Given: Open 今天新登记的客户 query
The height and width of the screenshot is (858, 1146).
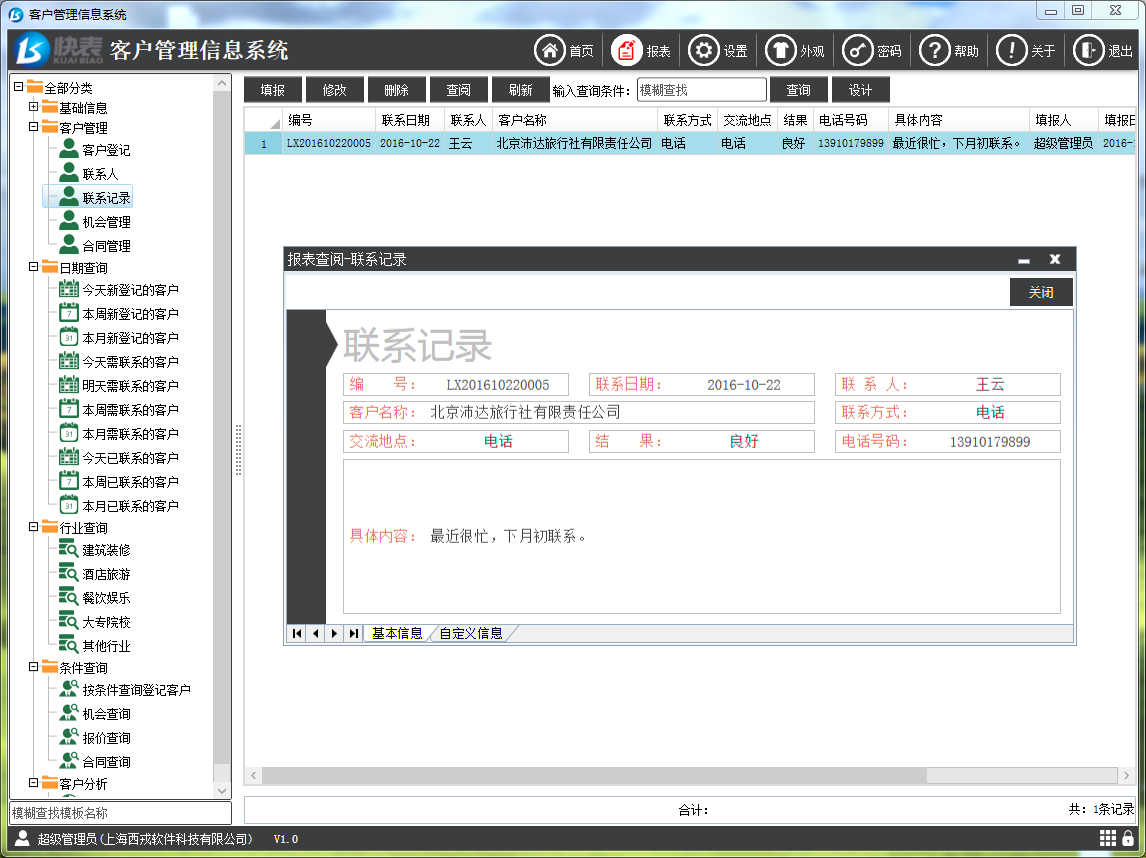Looking at the screenshot, I should click(130, 290).
